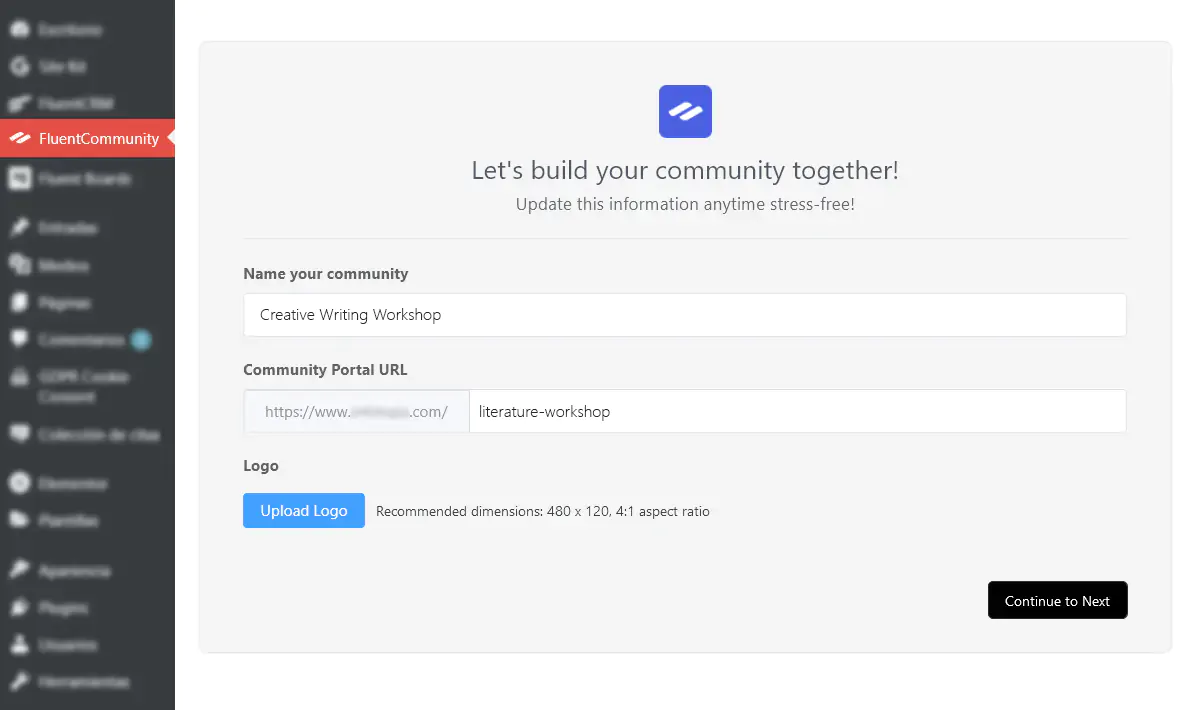Click the FluentCommunity logo above the heading
1193x710 pixels.
[x=685, y=111]
